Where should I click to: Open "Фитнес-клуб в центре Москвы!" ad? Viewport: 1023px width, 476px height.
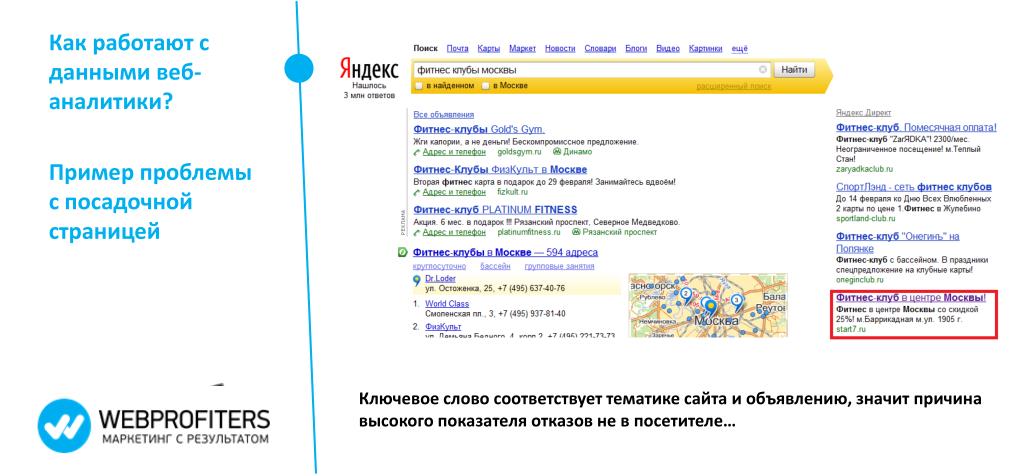point(911,297)
